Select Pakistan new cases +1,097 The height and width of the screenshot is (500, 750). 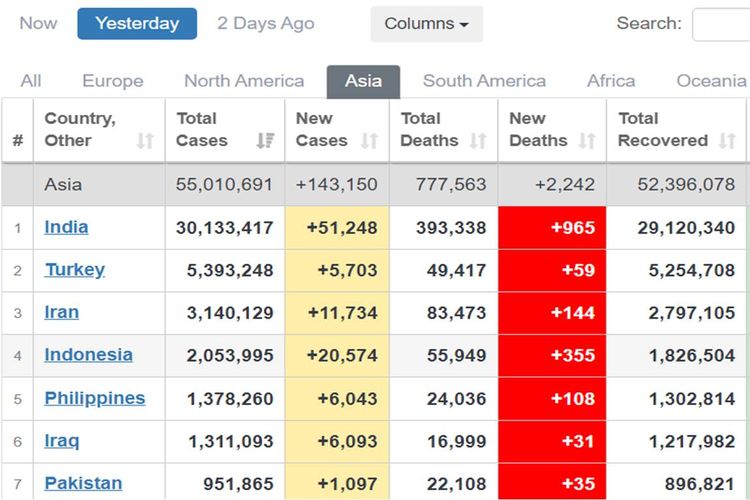click(x=348, y=484)
